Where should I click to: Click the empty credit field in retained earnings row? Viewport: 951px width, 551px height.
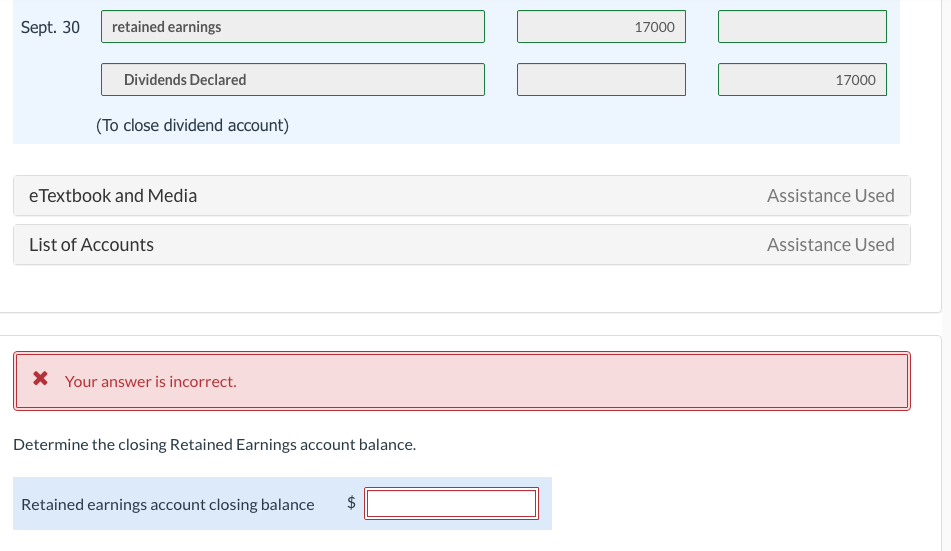[x=802, y=27]
